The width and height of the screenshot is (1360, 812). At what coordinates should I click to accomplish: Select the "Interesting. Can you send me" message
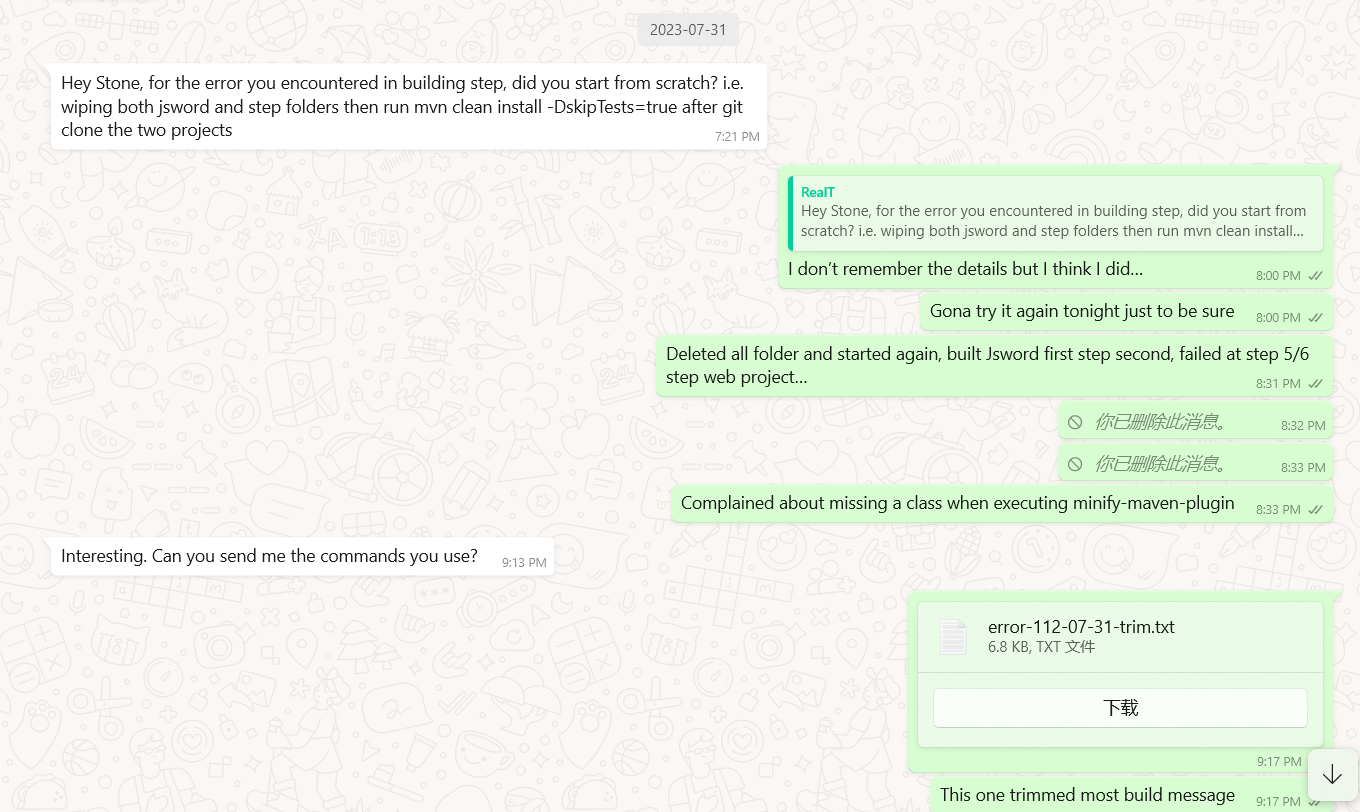point(269,556)
